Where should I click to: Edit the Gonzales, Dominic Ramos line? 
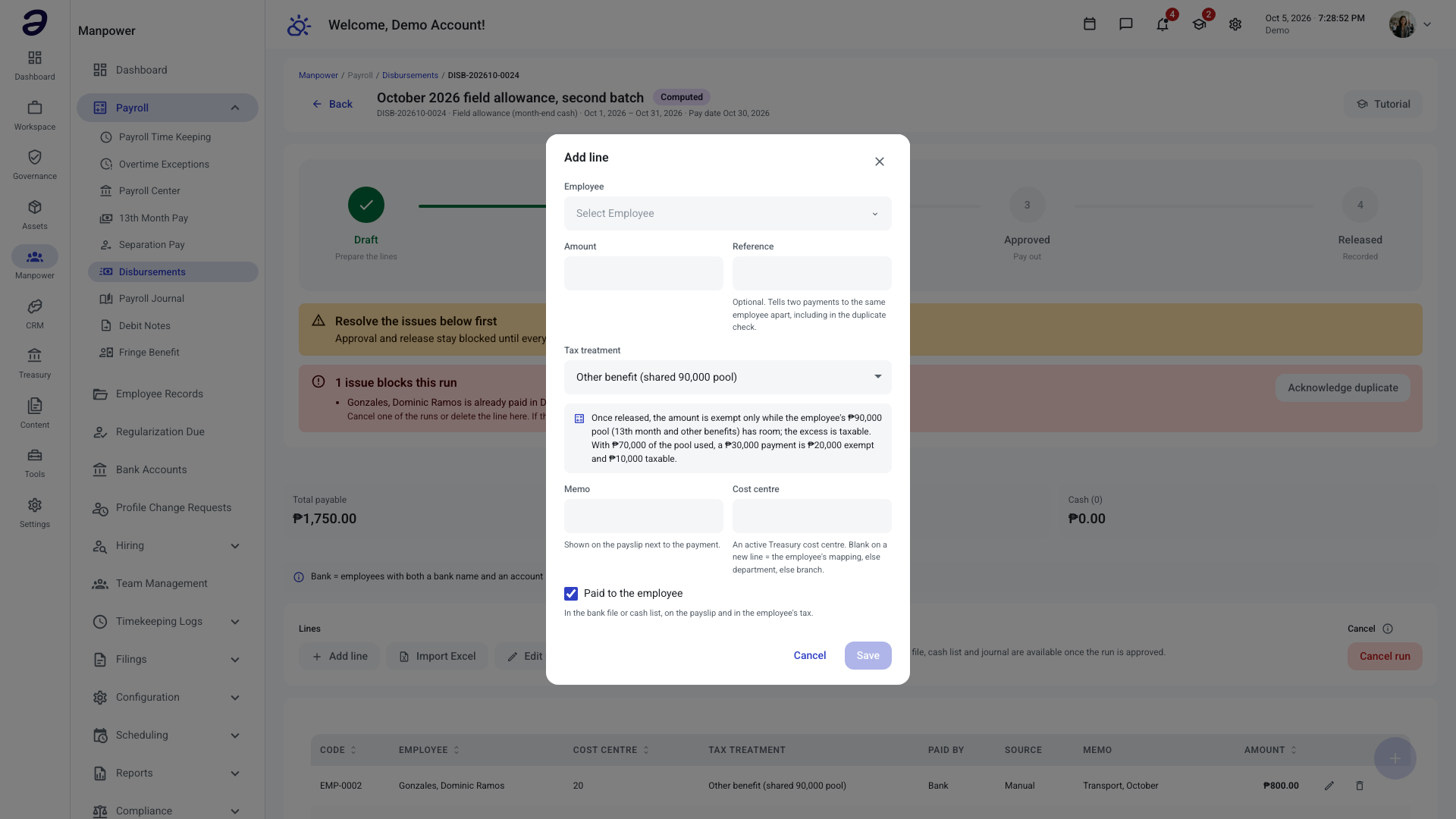point(1329,786)
